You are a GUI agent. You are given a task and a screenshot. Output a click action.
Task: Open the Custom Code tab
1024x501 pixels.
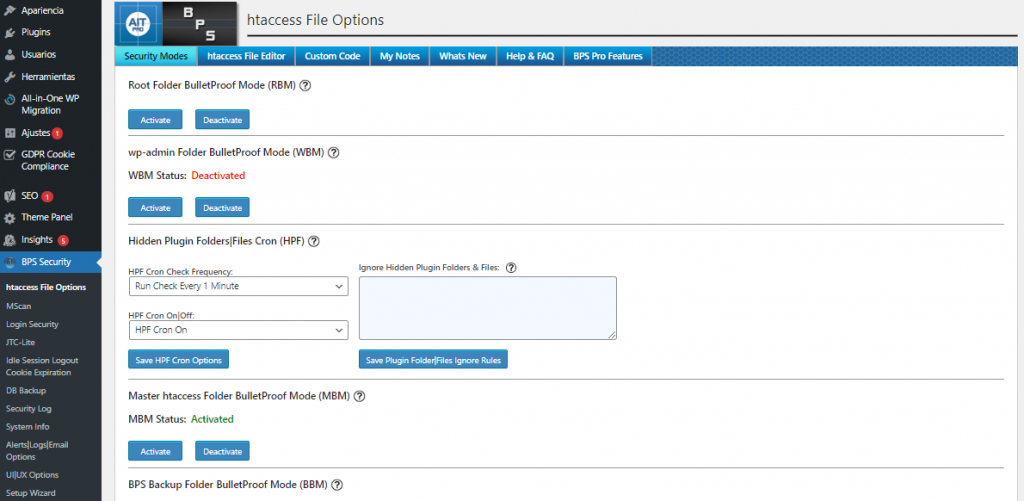click(x=332, y=56)
